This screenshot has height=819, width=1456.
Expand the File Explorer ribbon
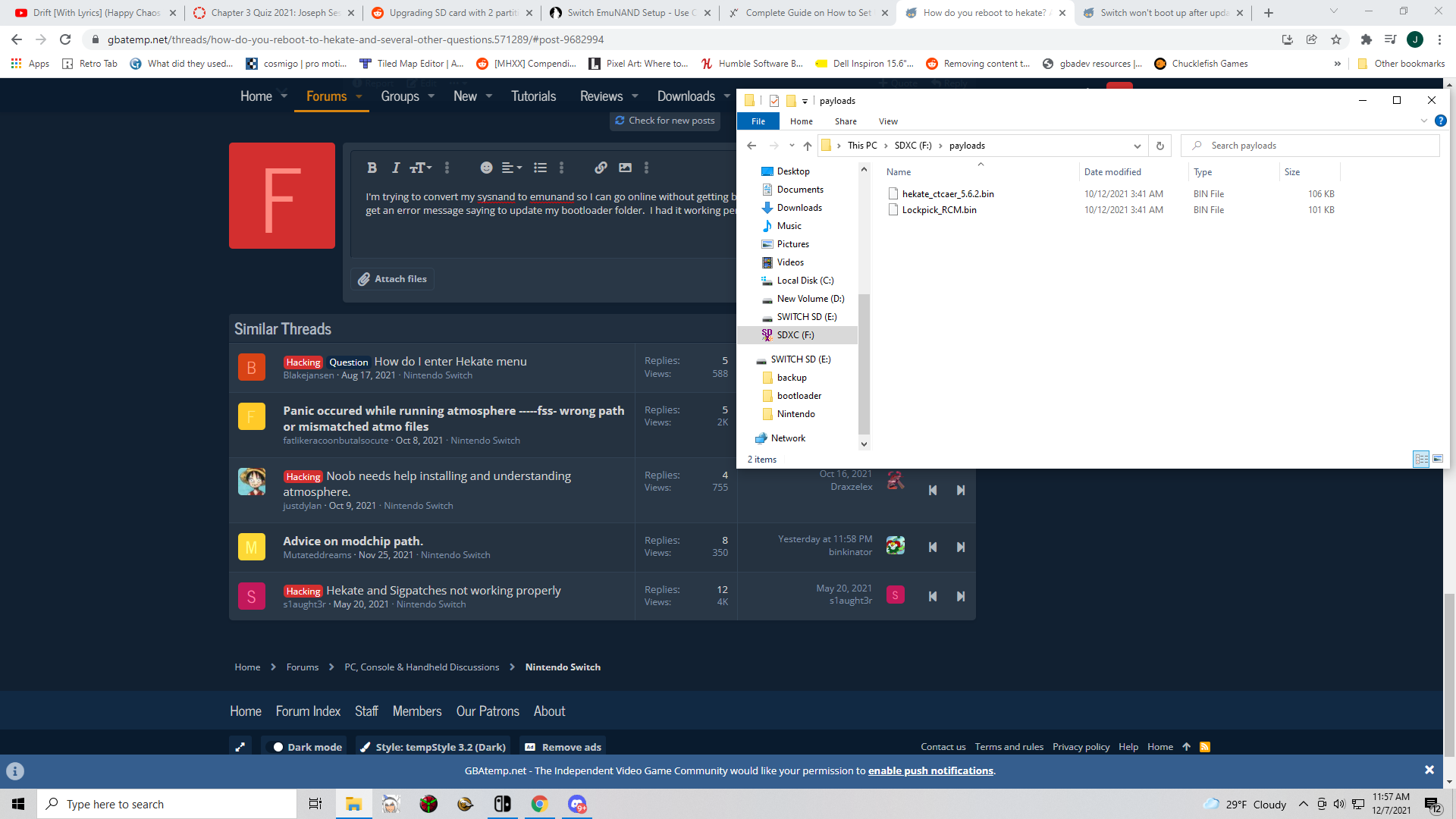tap(1423, 121)
